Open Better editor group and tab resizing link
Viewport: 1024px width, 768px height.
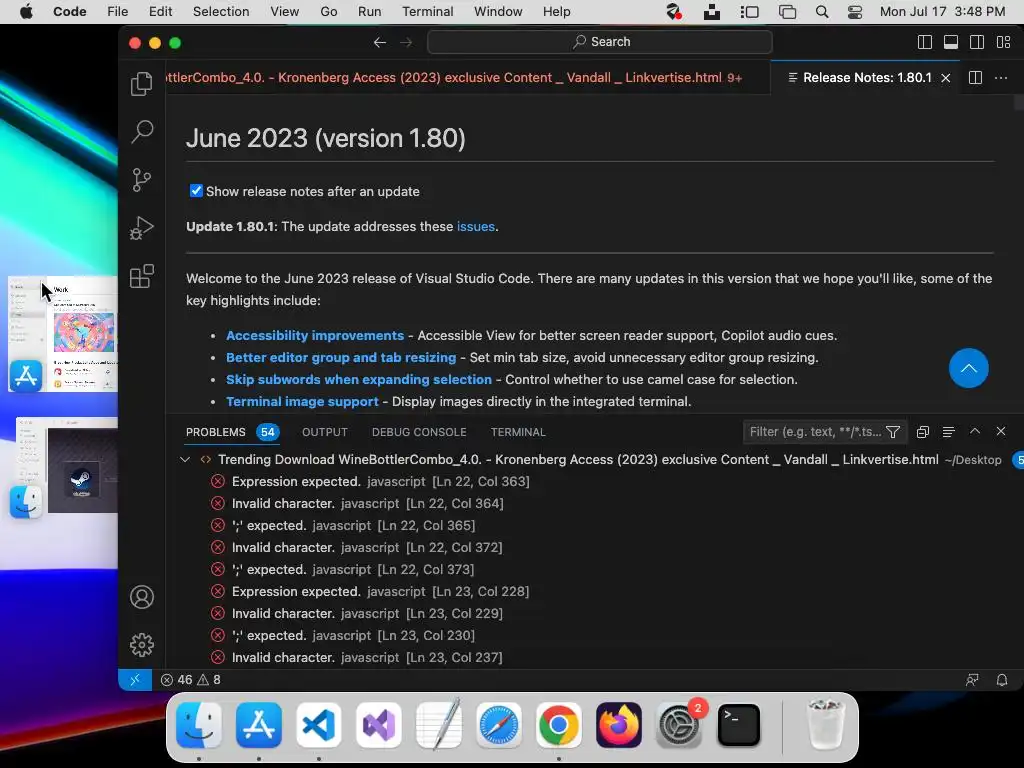(341, 358)
